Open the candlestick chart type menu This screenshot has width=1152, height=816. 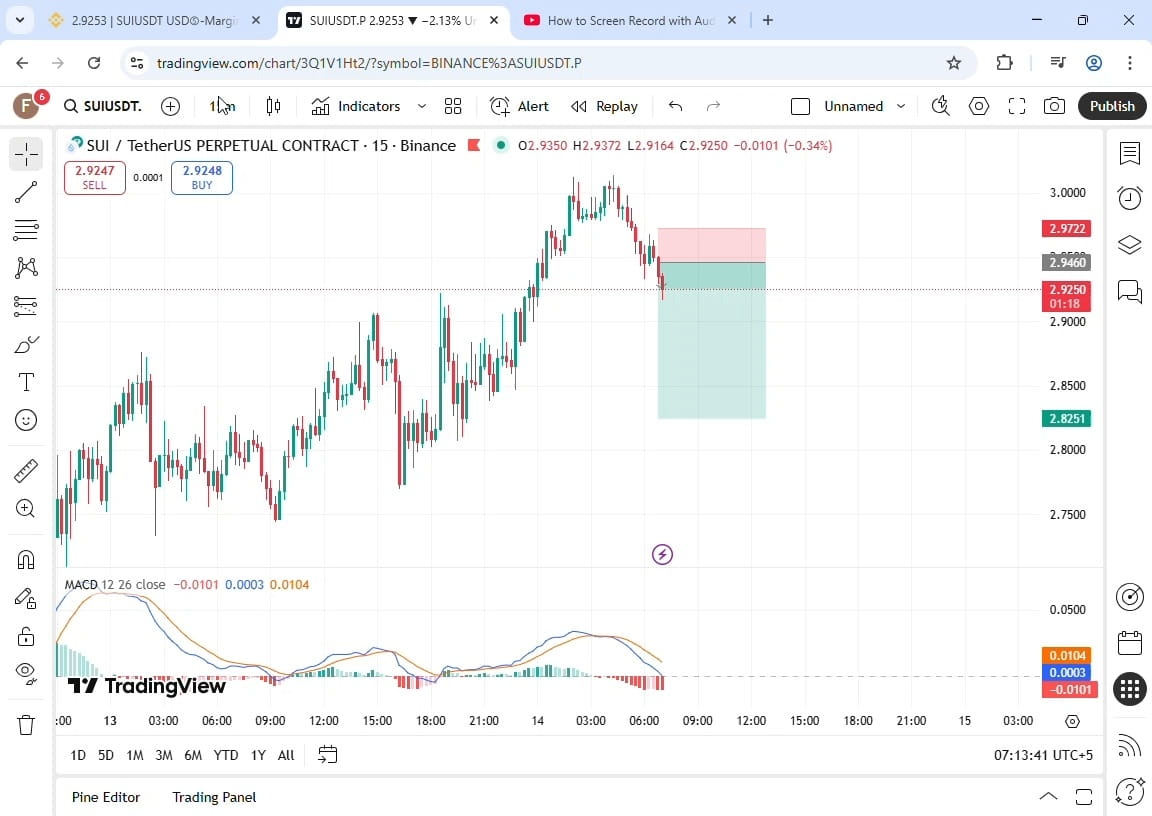point(273,106)
